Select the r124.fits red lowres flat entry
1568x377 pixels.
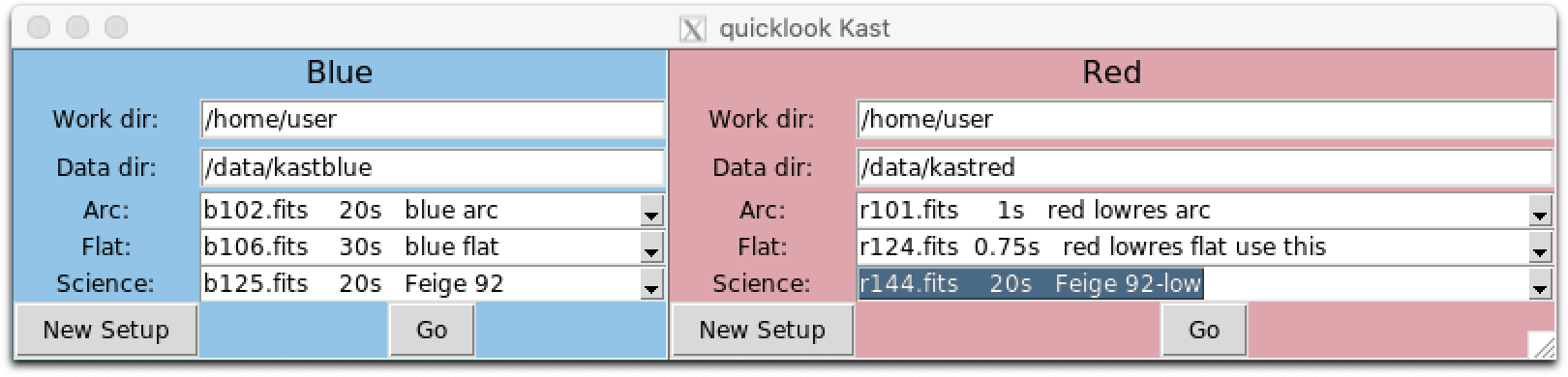click(1192, 247)
